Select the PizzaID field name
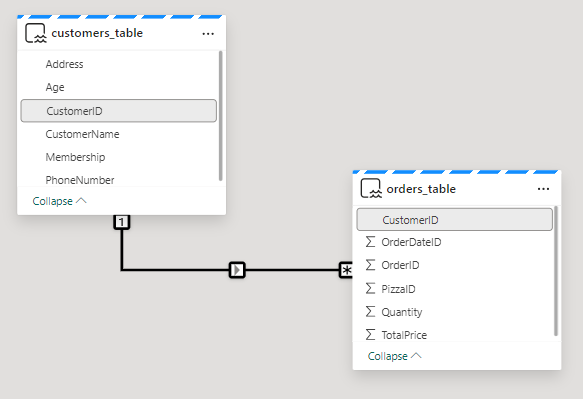583x399 pixels. pyautogui.click(x=398, y=289)
